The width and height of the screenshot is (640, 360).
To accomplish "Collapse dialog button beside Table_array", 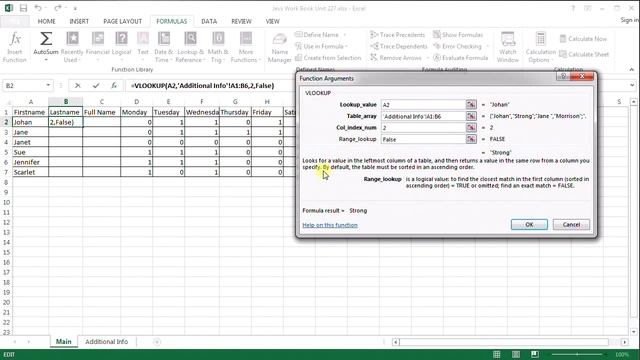I will pyautogui.click(x=471, y=116).
